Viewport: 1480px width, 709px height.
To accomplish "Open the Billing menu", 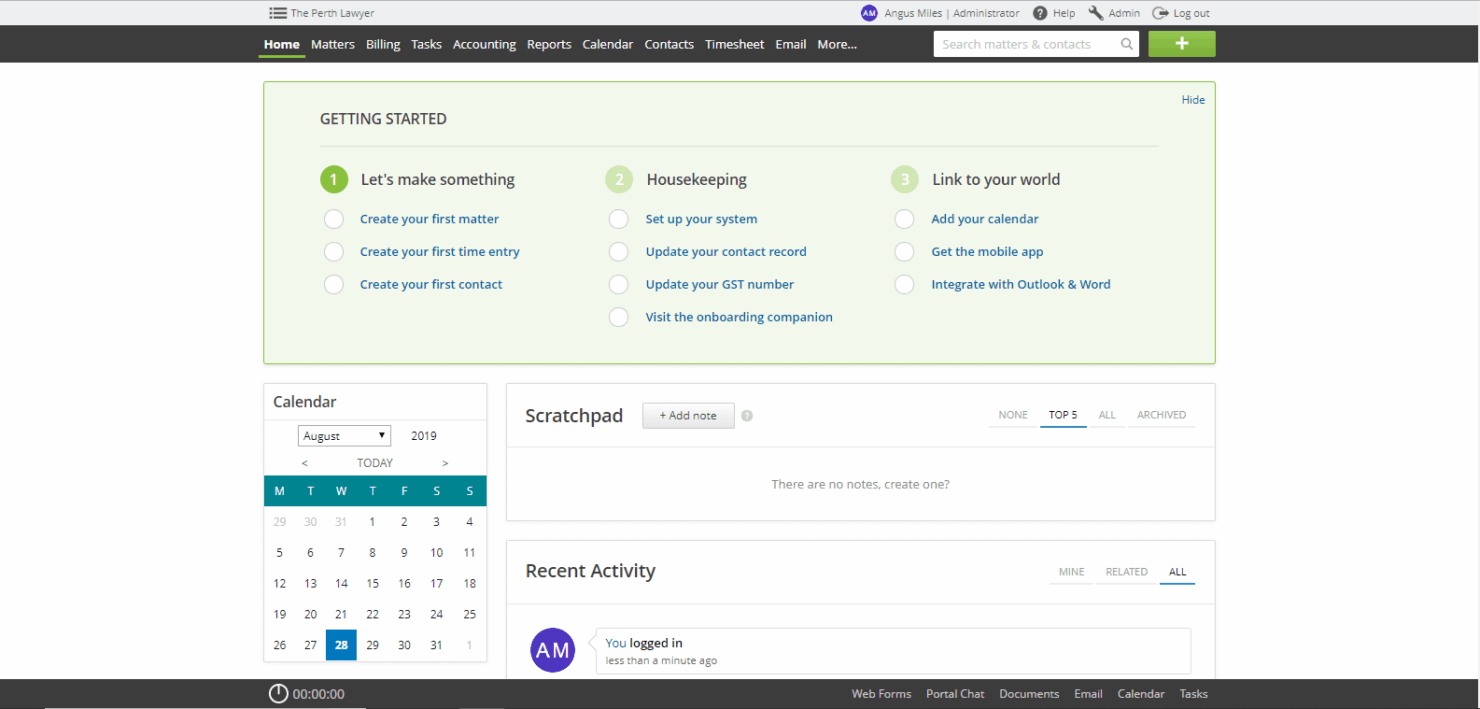I will coord(383,44).
